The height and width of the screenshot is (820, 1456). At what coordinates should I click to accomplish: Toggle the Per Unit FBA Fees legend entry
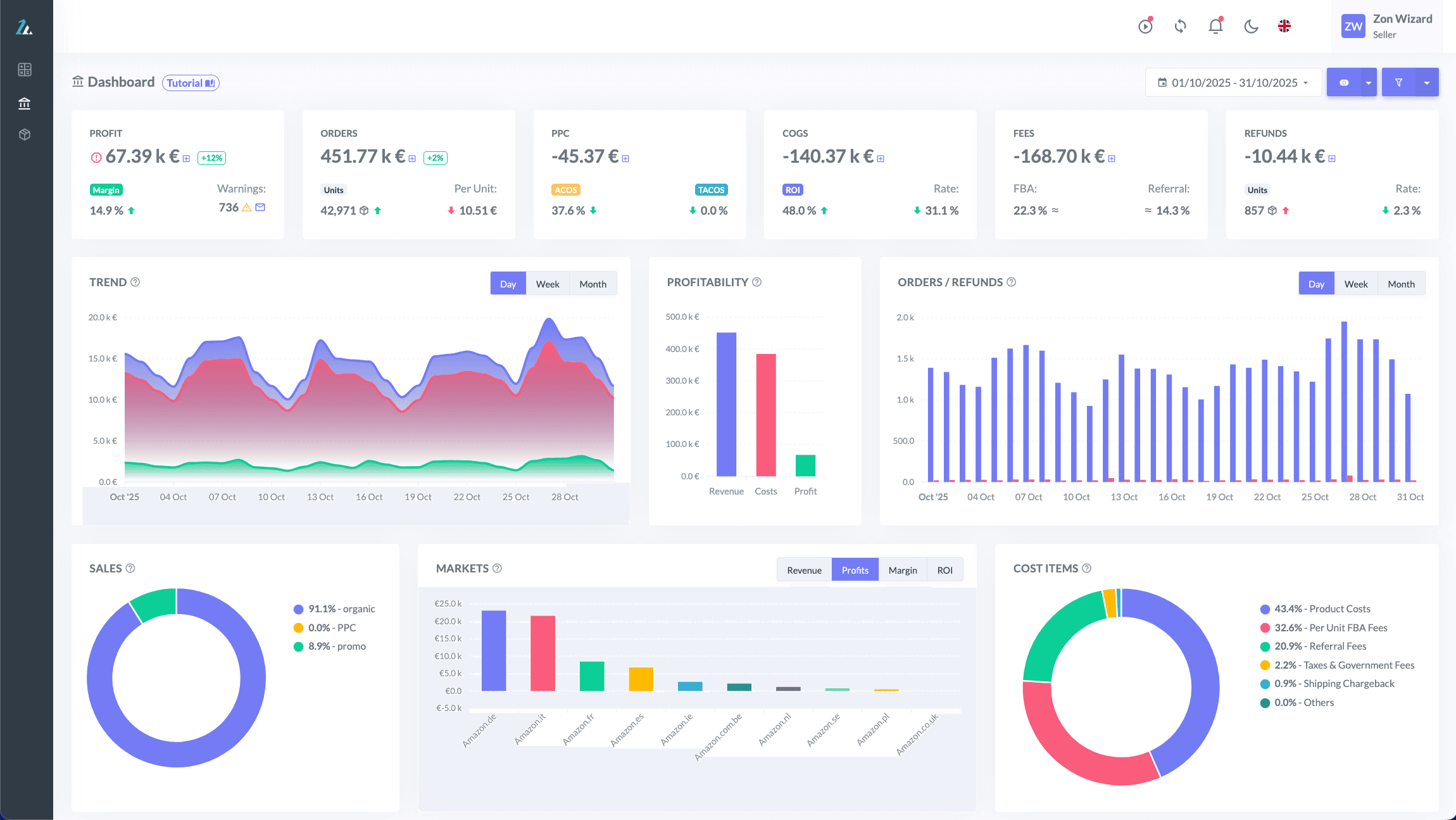(1324, 628)
